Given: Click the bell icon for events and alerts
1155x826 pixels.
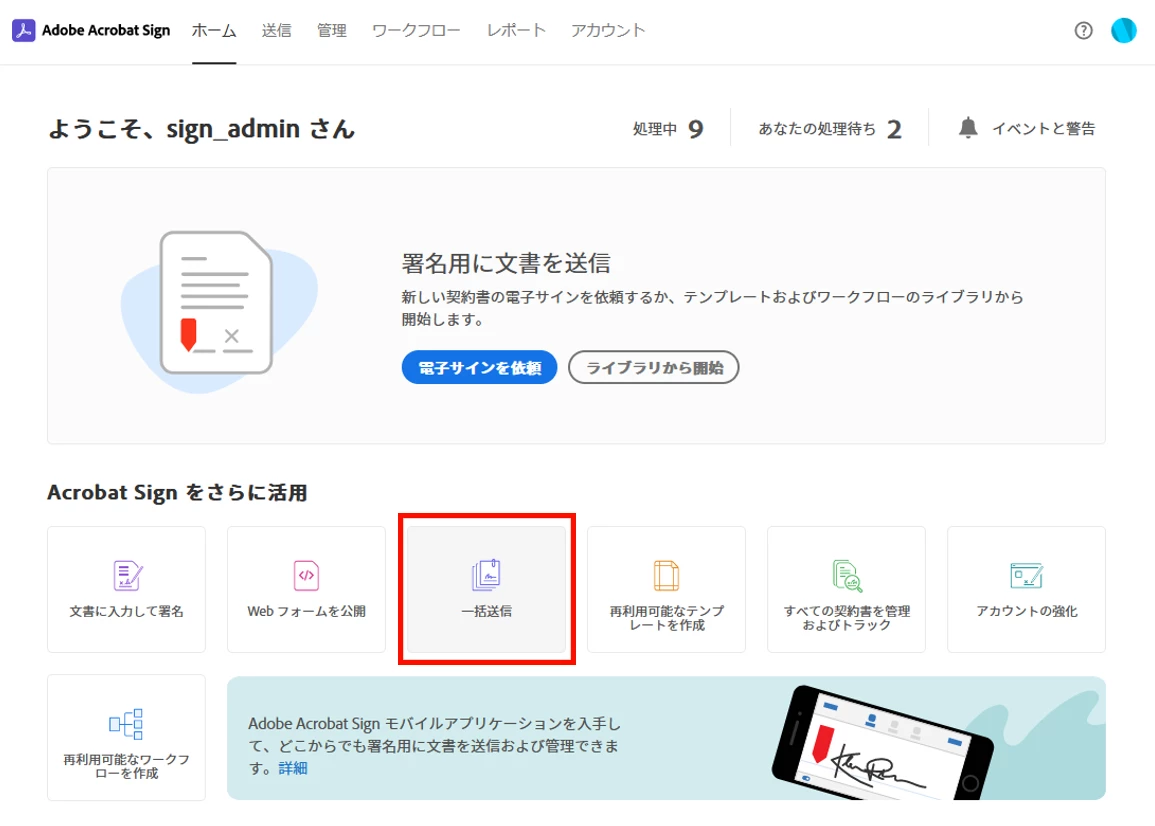Looking at the screenshot, I should click(968, 128).
